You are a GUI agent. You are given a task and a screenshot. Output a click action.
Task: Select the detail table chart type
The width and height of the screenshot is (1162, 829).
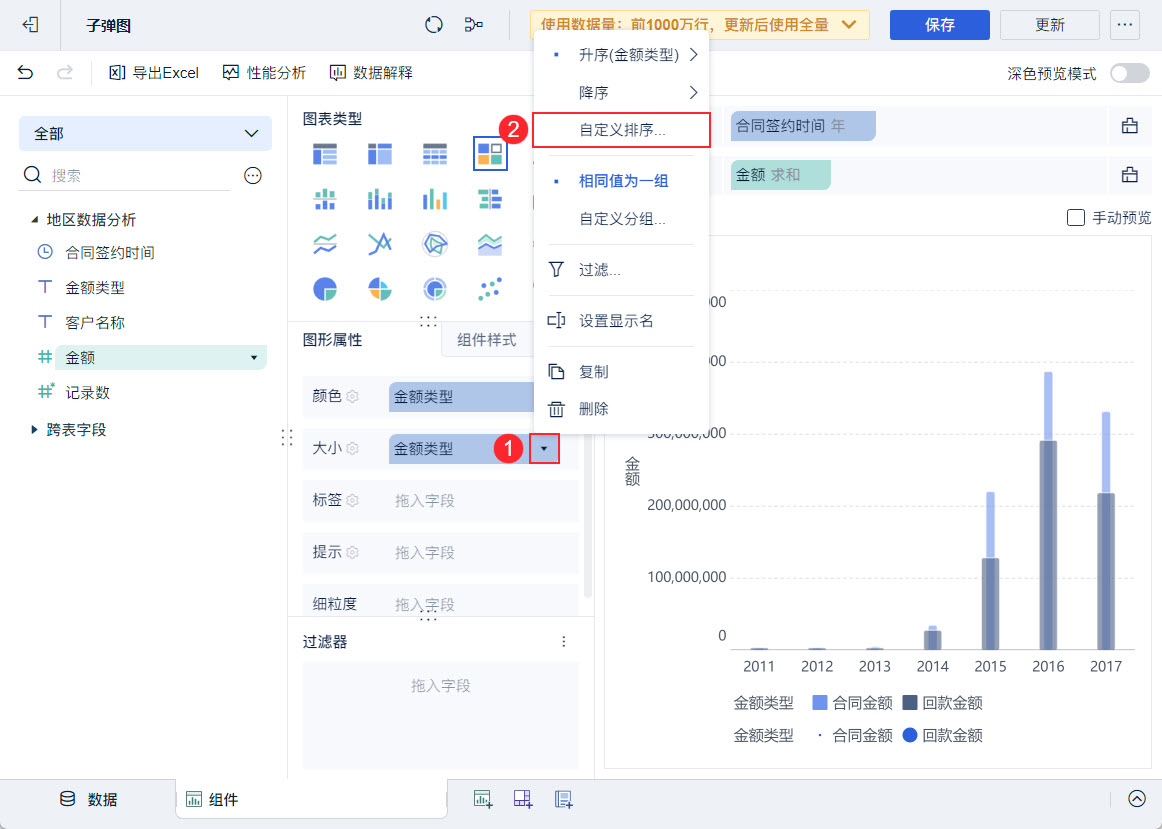(434, 154)
